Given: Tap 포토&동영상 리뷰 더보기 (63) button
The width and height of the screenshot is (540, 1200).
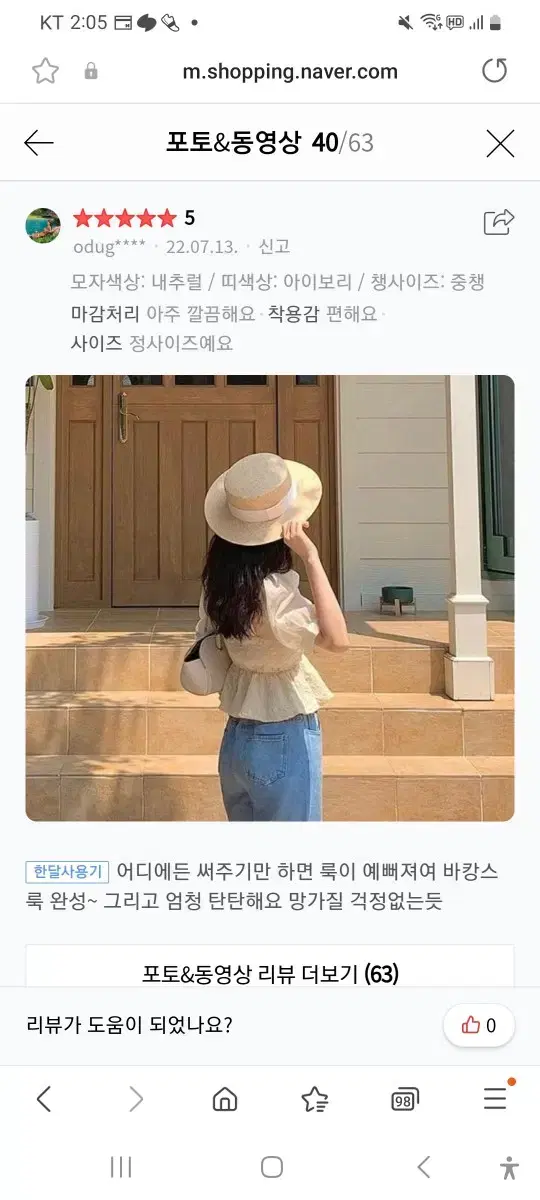Looking at the screenshot, I should click(270, 973).
